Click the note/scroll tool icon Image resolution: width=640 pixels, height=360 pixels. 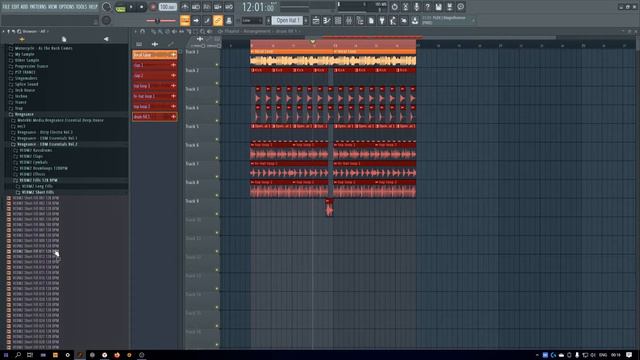pyautogui.click(x=207, y=20)
